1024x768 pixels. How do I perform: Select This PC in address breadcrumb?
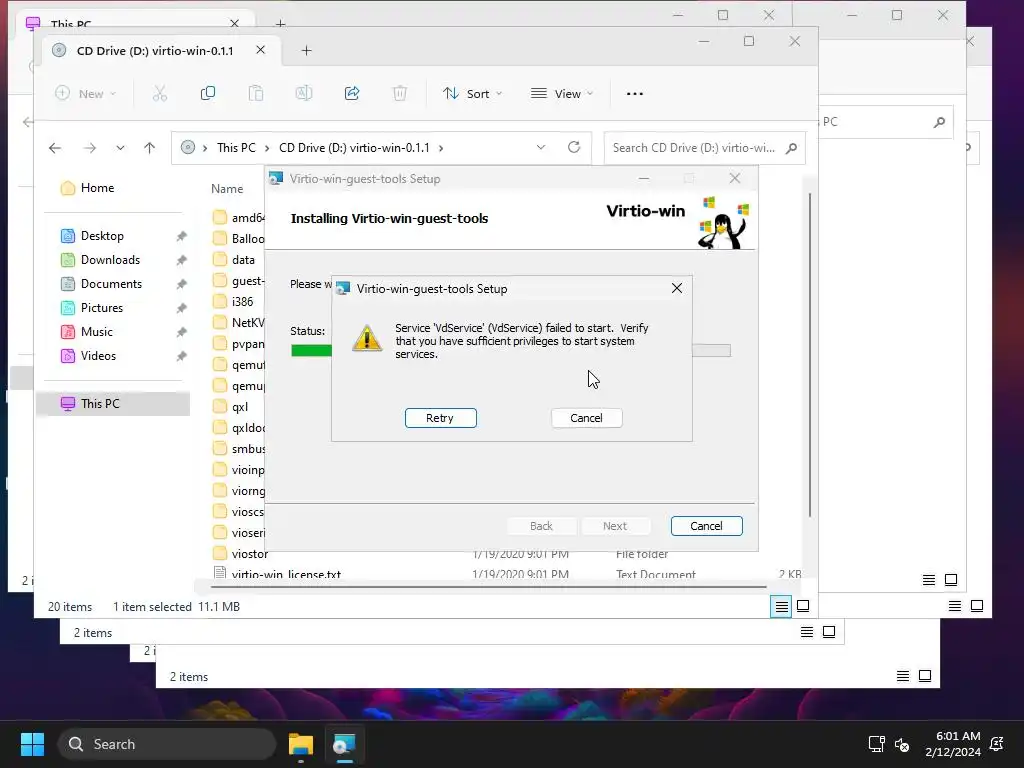[x=236, y=148]
